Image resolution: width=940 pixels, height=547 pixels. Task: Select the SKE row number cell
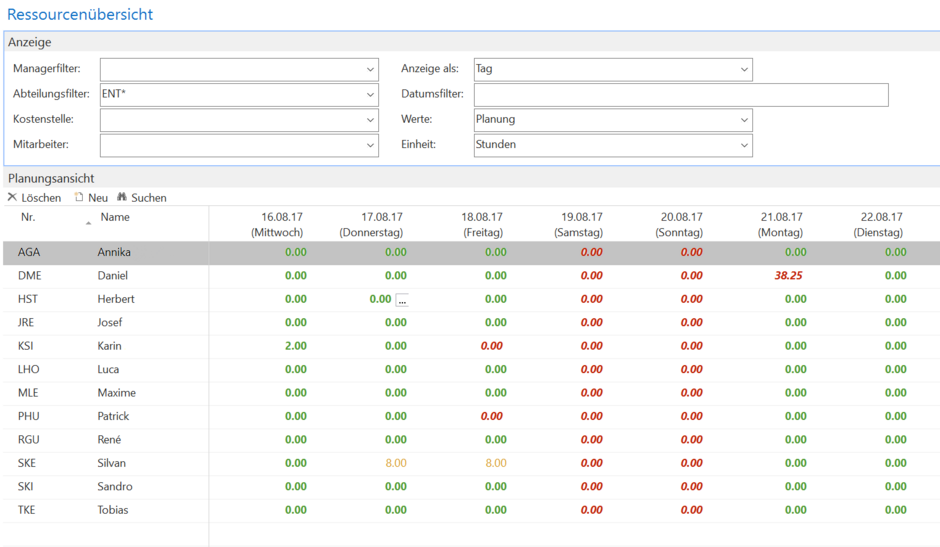point(26,463)
